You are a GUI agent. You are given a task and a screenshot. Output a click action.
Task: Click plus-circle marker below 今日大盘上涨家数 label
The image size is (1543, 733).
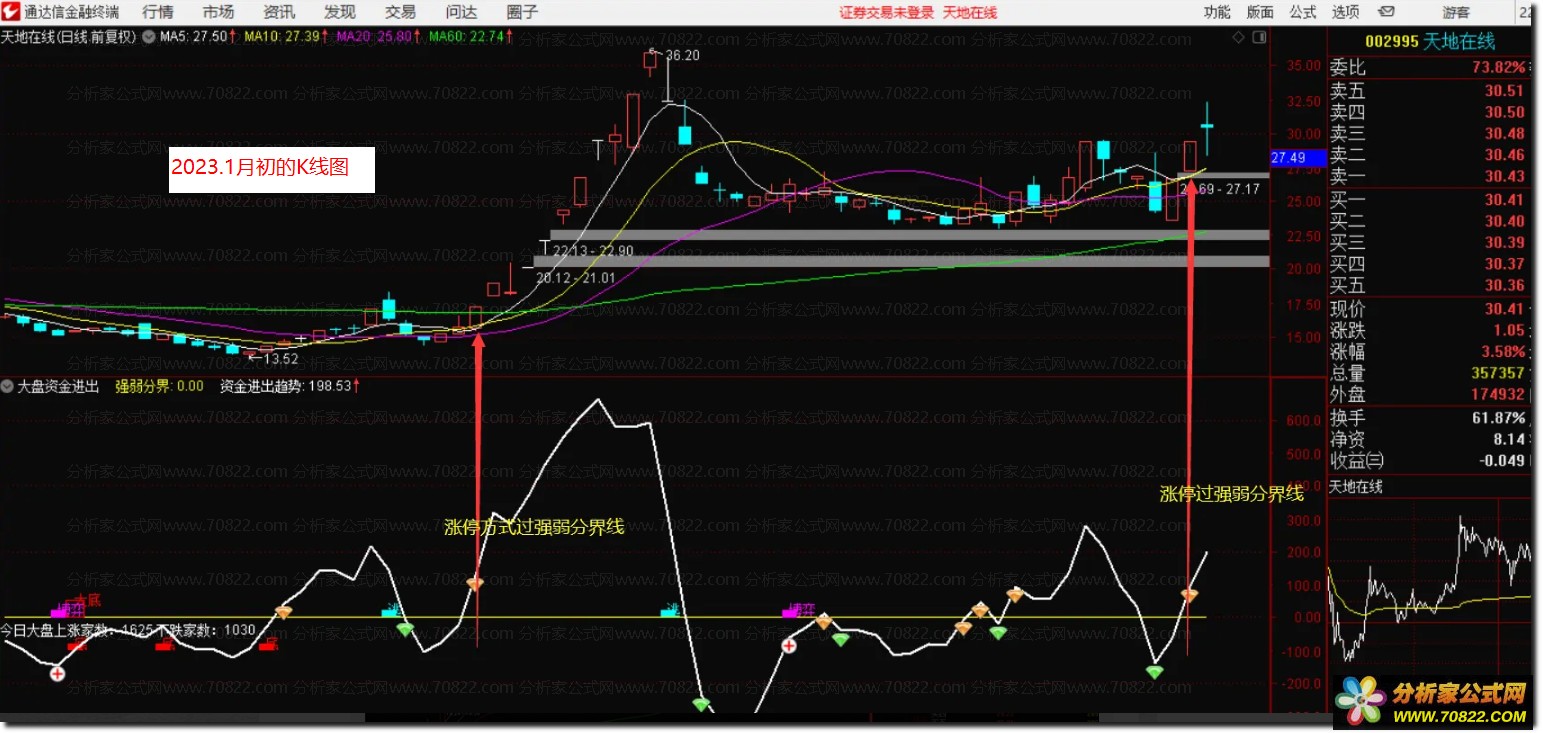click(58, 674)
